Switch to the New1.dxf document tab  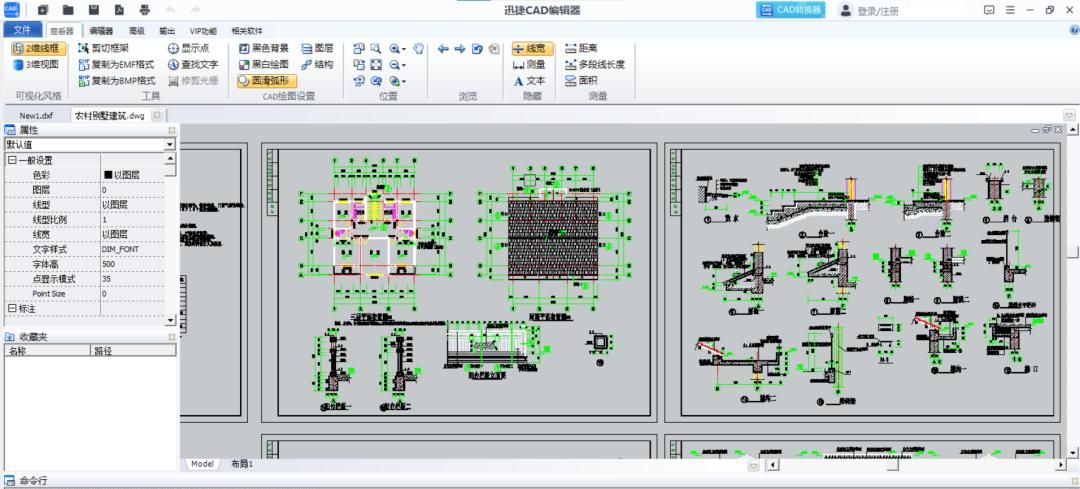pyautogui.click(x=36, y=115)
